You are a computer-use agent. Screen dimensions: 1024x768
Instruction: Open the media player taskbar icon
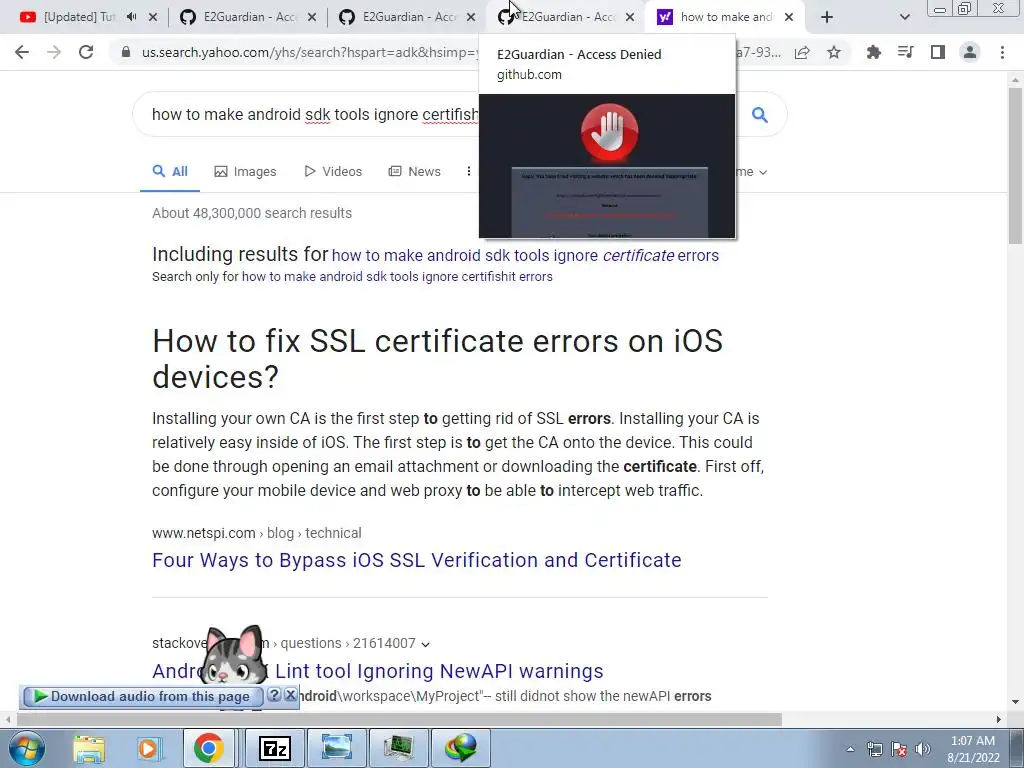(x=148, y=749)
